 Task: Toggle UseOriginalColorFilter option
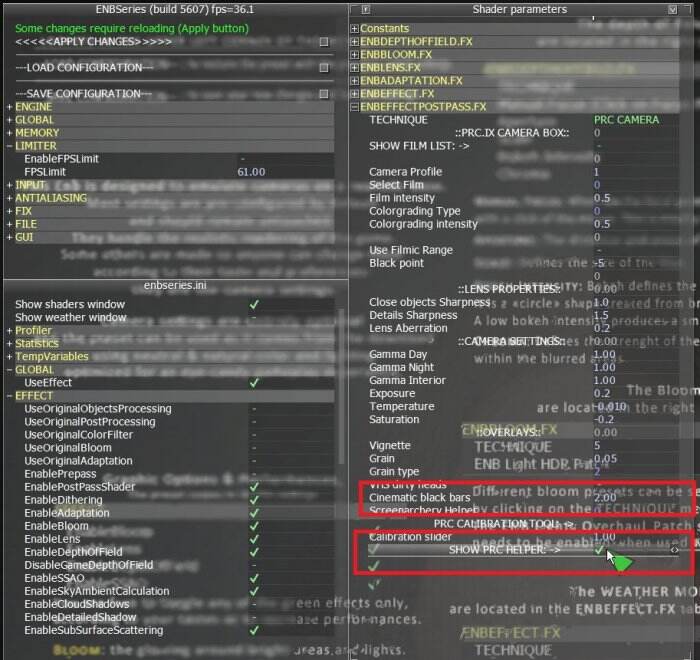point(254,435)
